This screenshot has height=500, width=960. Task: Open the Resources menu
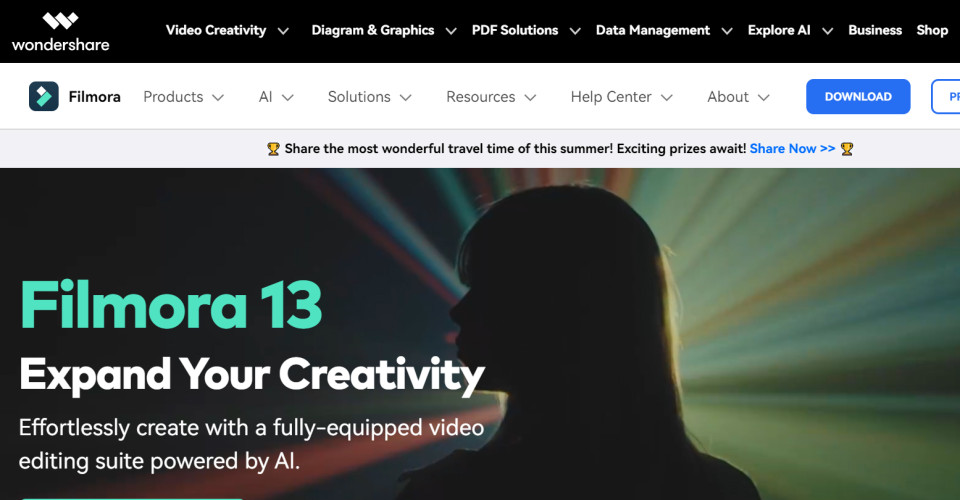tap(491, 97)
